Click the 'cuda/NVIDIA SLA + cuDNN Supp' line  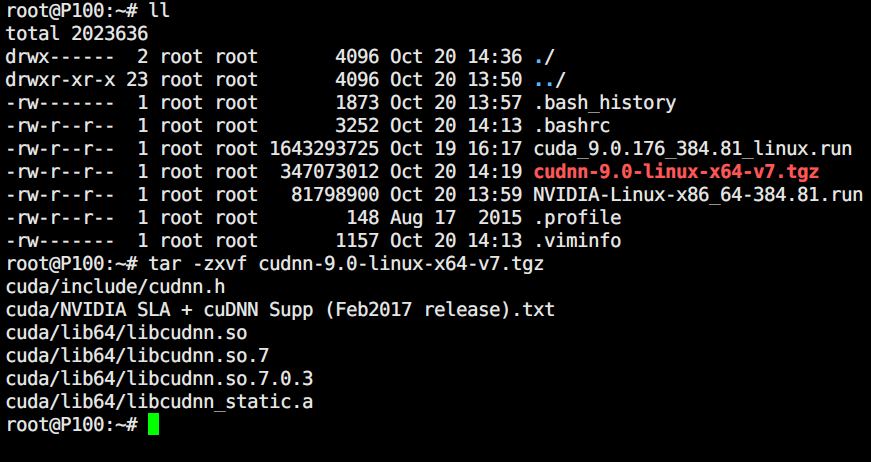281,310
